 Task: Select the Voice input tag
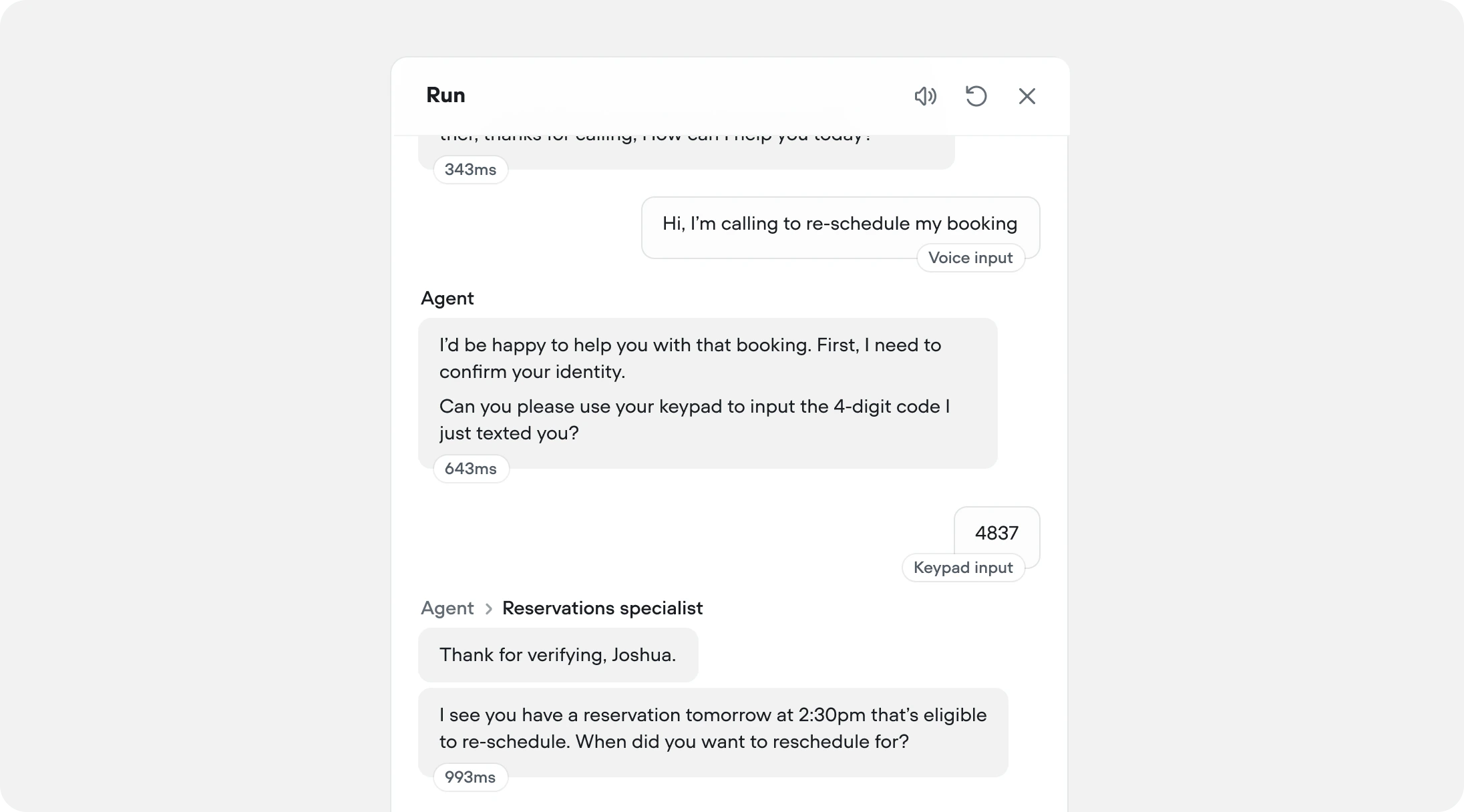970,258
